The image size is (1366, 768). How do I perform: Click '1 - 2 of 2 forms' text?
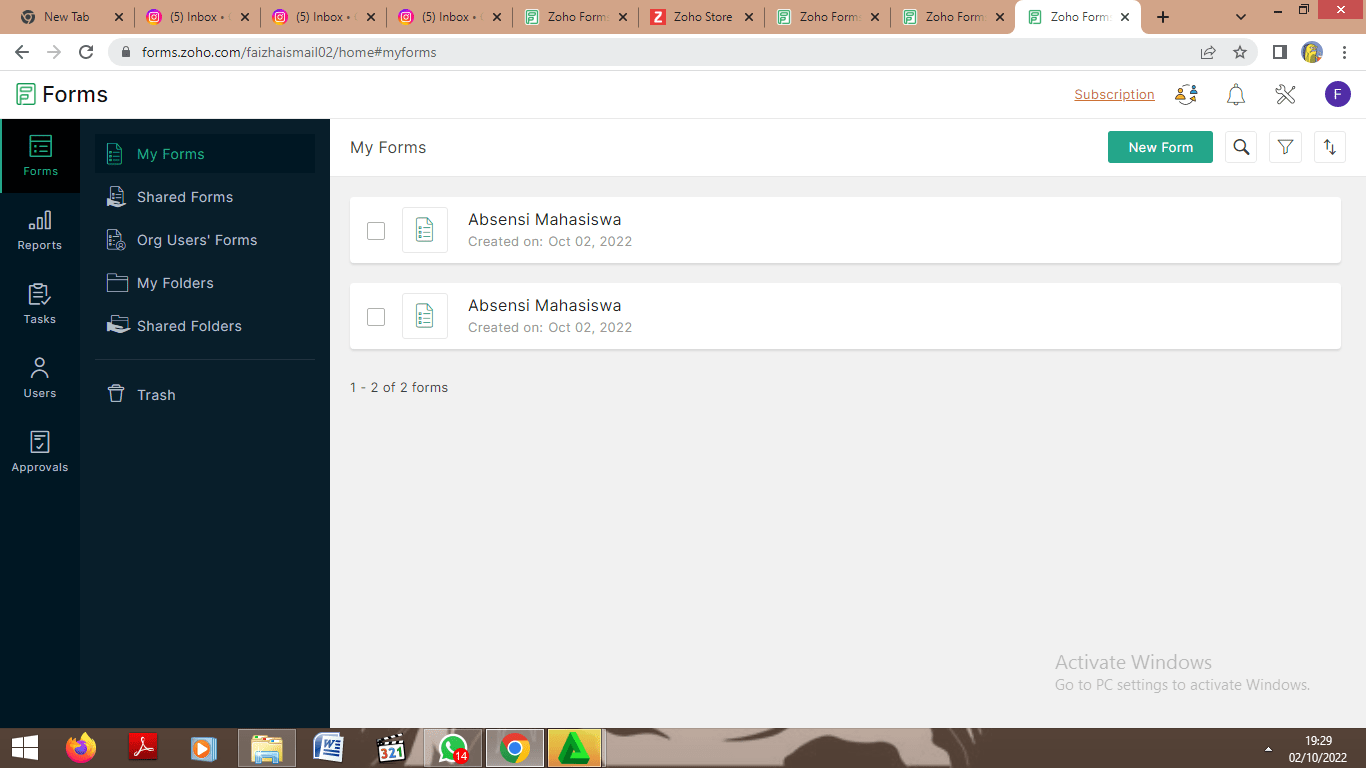click(399, 387)
